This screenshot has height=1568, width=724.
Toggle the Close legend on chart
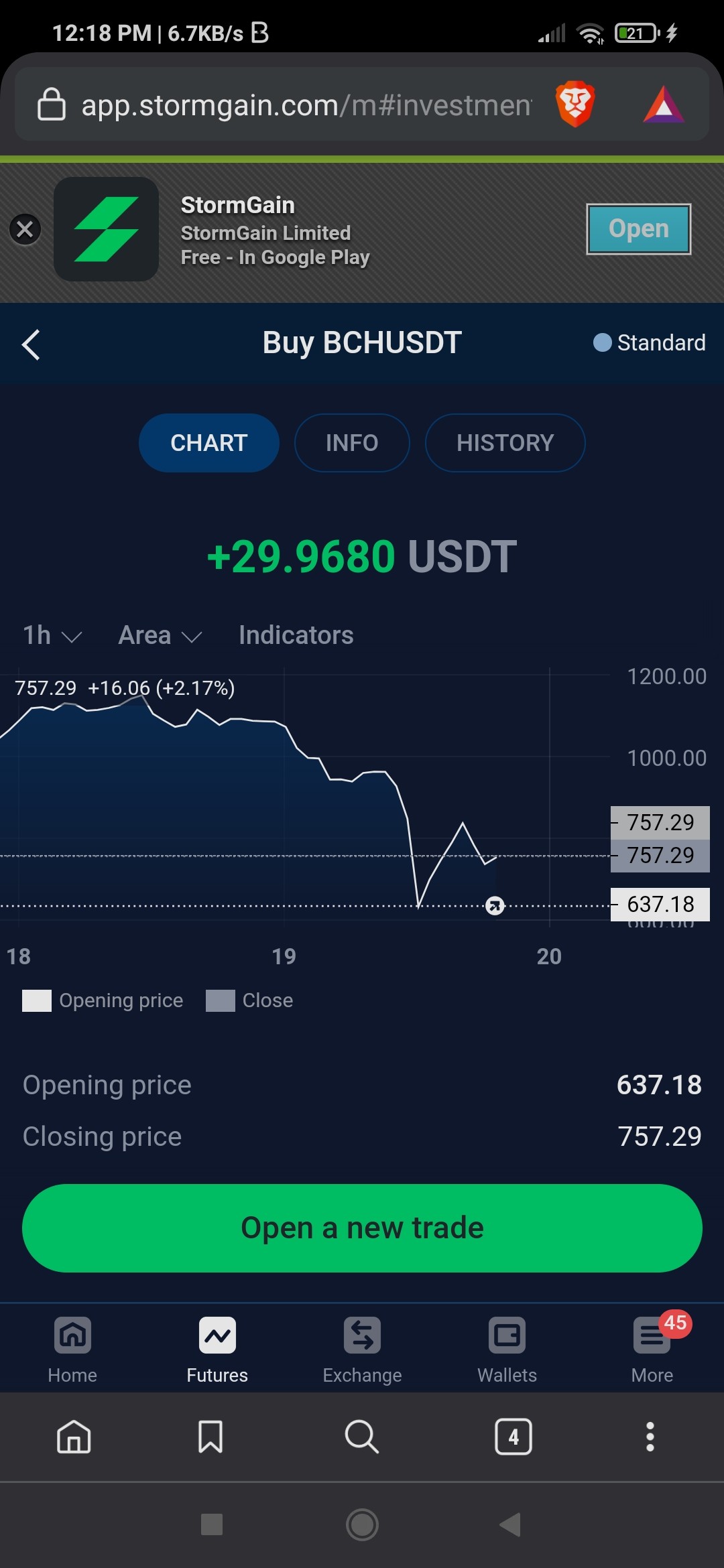249,1000
